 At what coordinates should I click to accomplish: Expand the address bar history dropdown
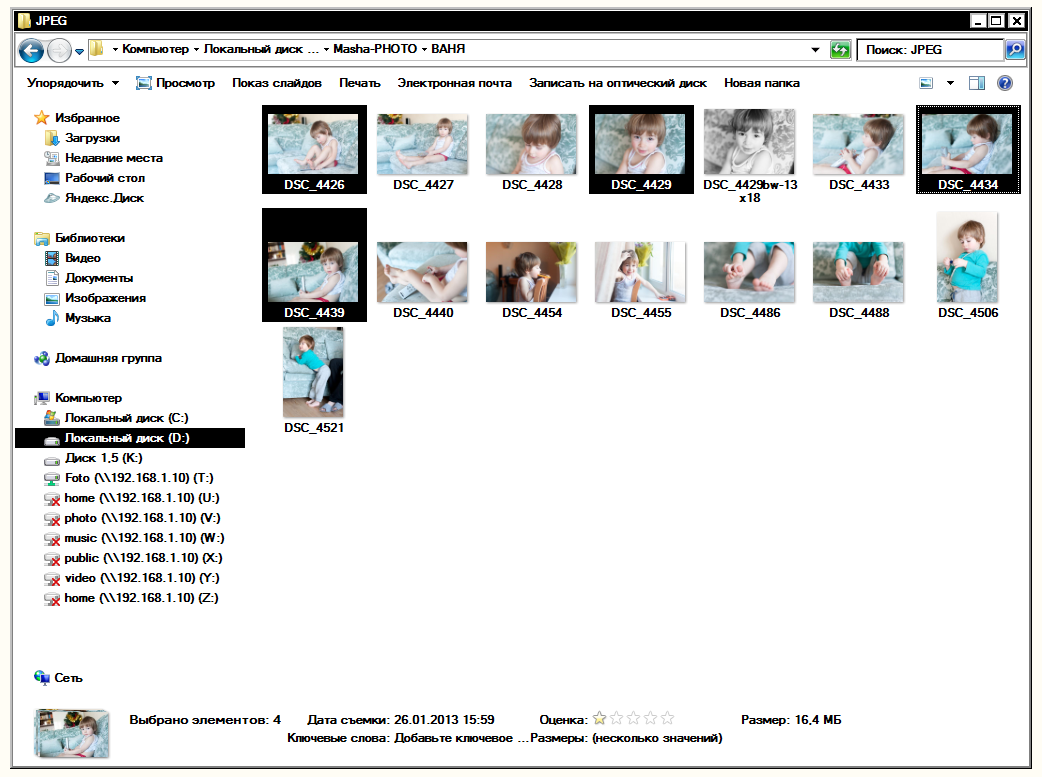[x=816, y=50]
